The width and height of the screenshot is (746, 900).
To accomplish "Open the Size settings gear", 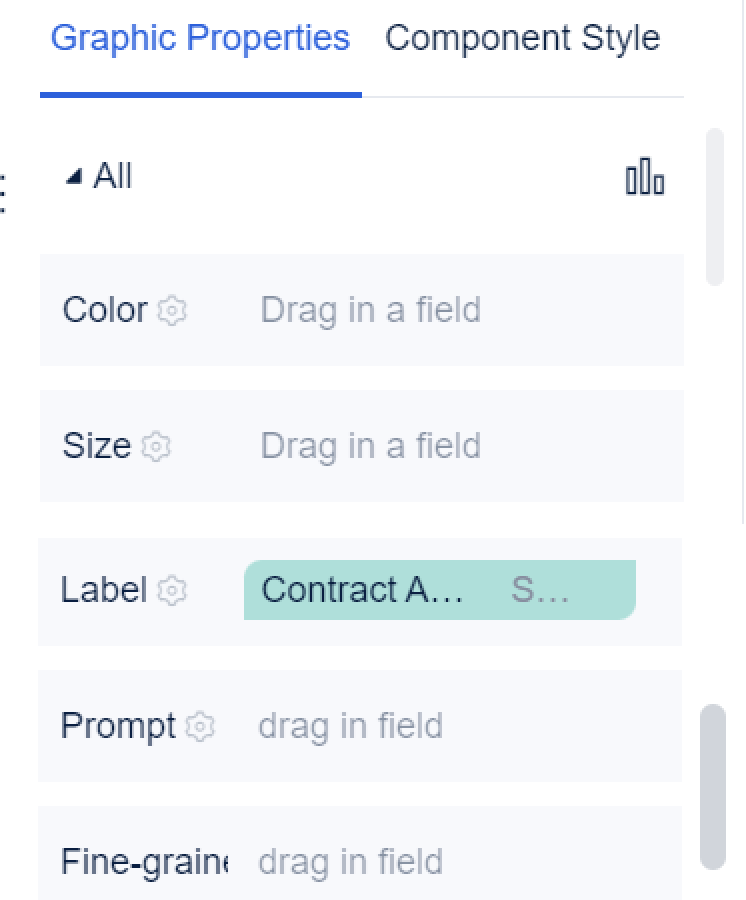I will click(156, 446).
